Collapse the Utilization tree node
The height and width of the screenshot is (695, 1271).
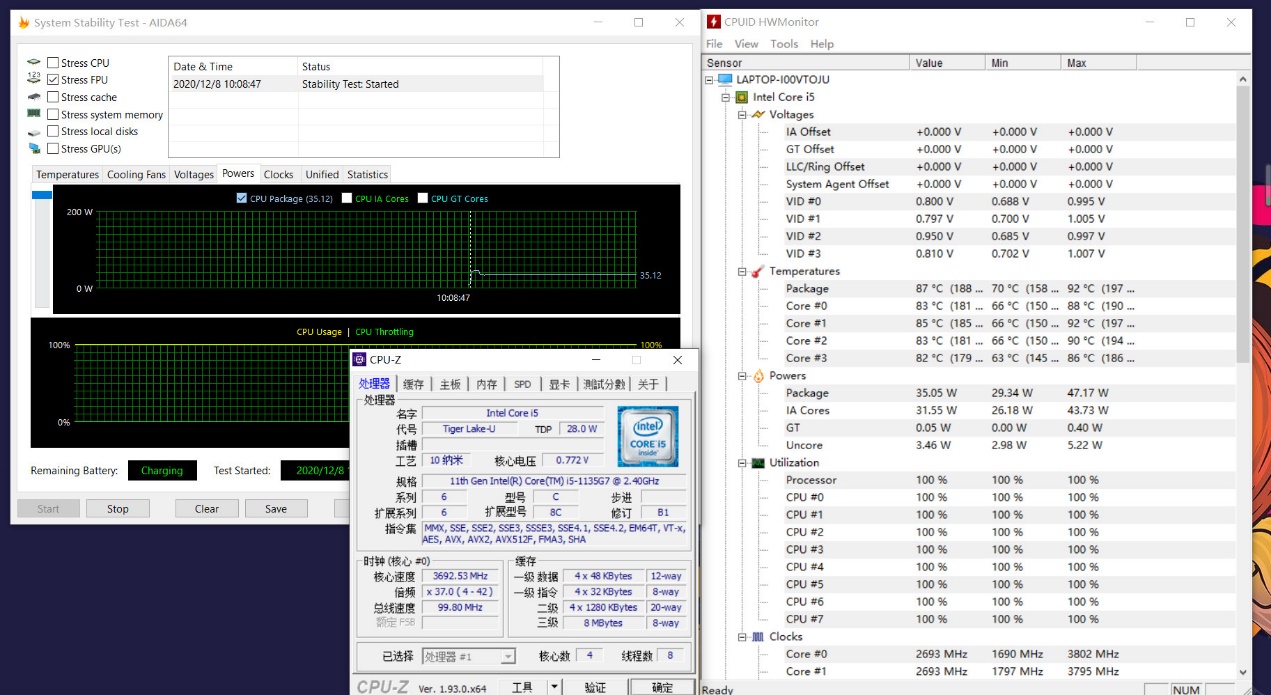[742, 463]
